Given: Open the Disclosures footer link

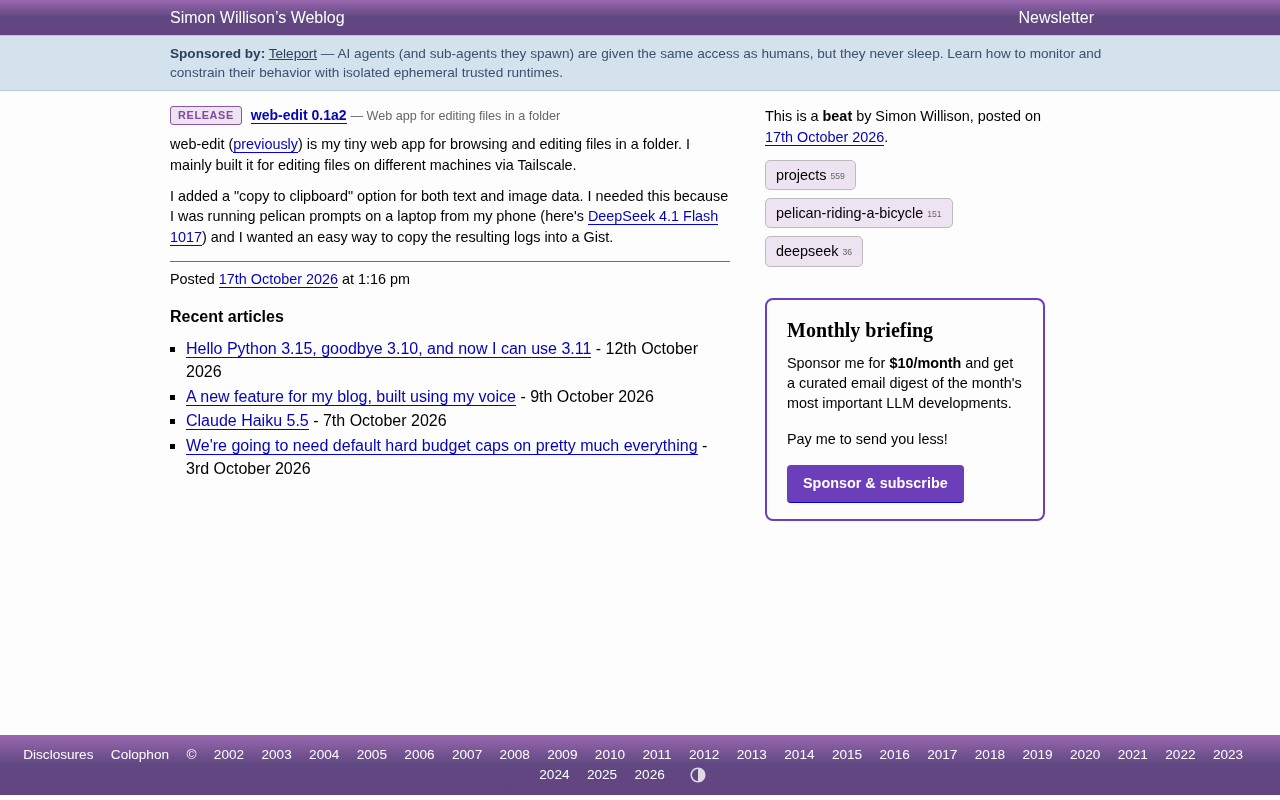Looking at the screenshot, I should click(58, 755).
